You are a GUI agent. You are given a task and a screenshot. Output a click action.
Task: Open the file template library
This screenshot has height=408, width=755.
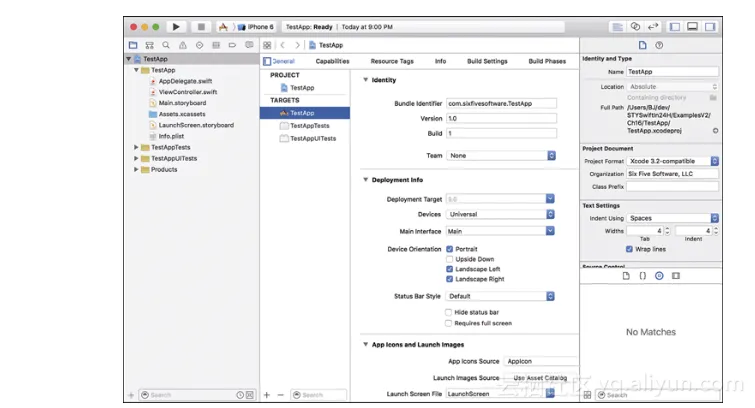[626, 276]
